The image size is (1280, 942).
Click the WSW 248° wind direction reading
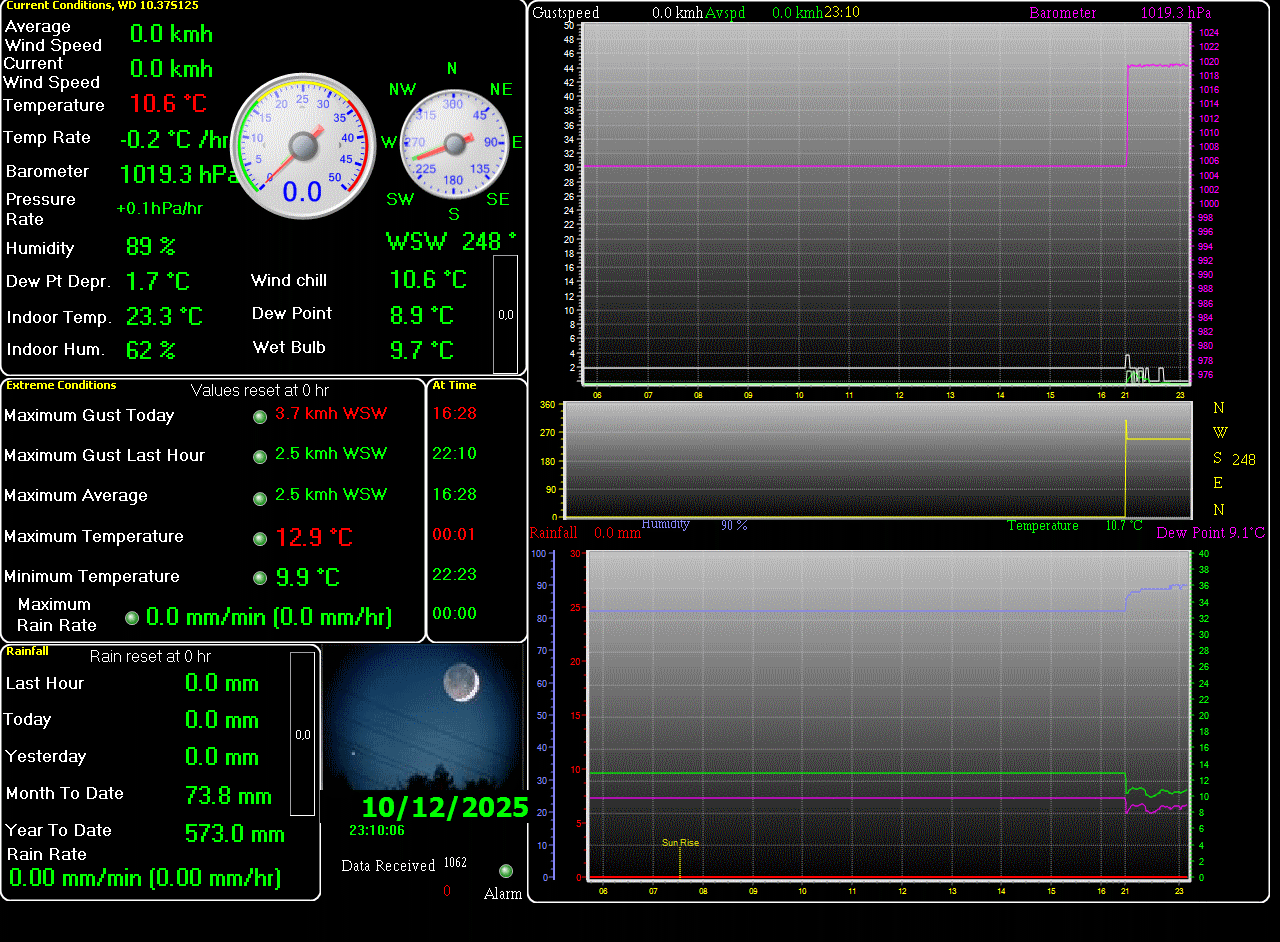451,241
